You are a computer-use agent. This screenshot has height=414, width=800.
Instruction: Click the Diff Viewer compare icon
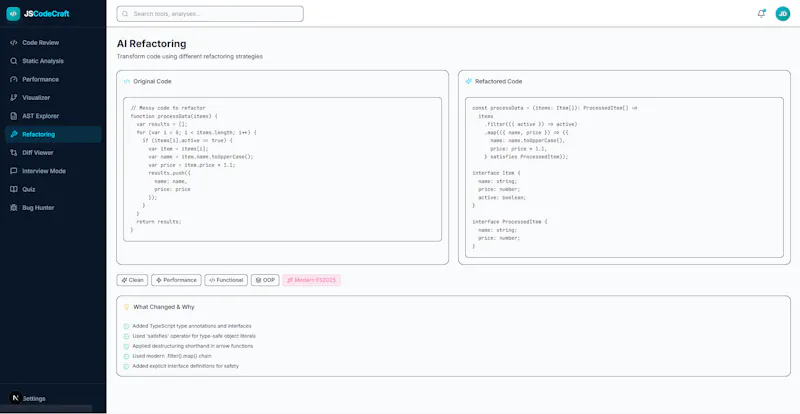click(x=14, y=153)
